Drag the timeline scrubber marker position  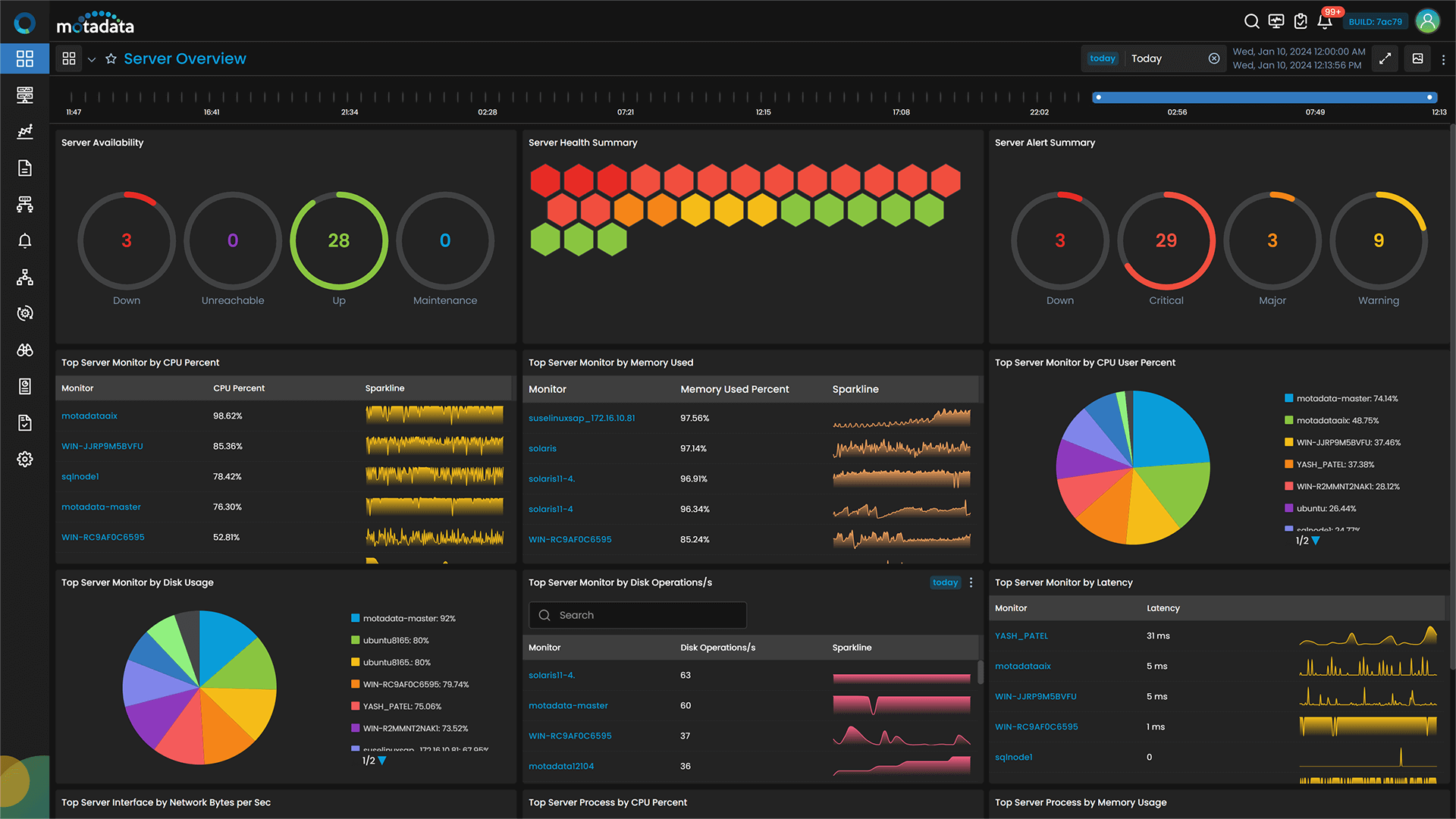click(x=1098, y=98)
